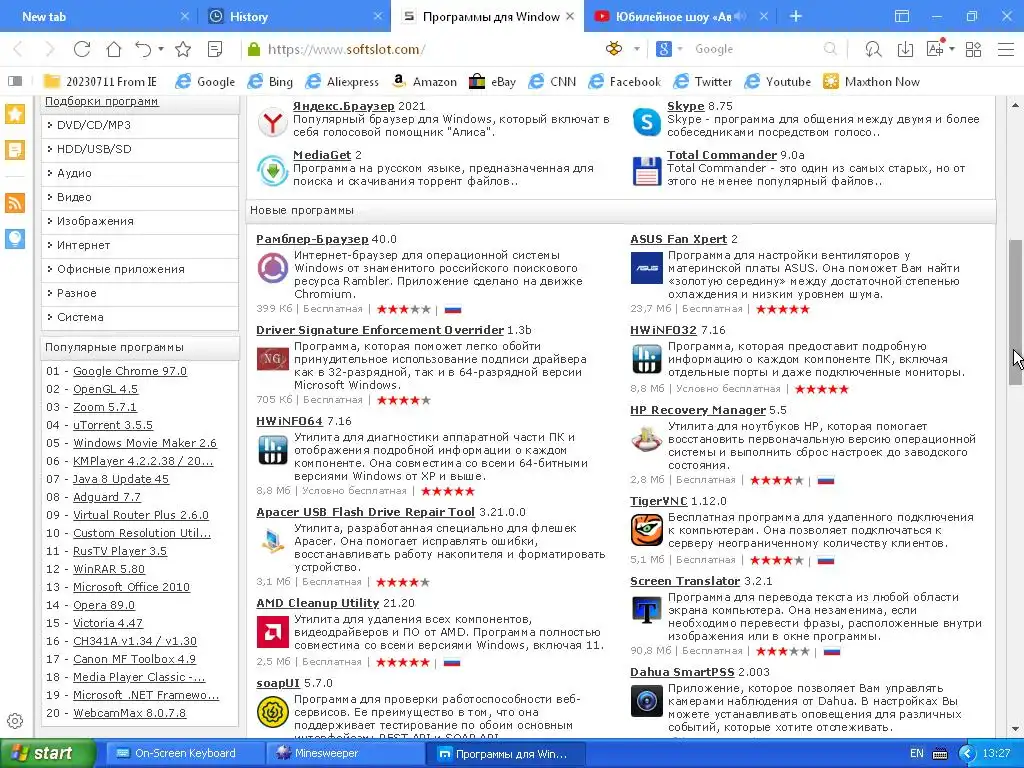Click the Dahua SmartPSS camera icon
The image size is (1024, 768).
[647, 701]
